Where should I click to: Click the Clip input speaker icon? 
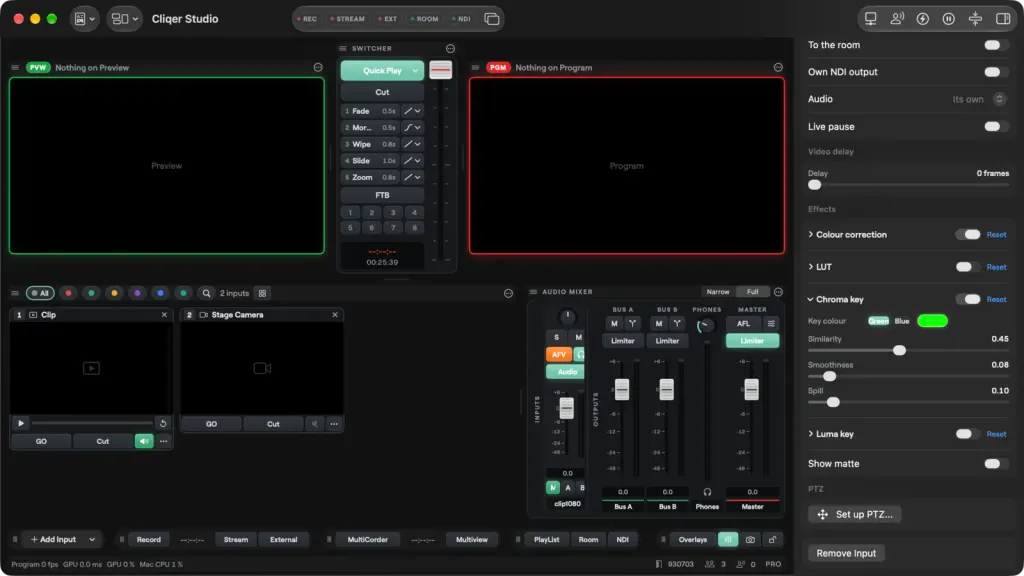[x=144, y=441]
